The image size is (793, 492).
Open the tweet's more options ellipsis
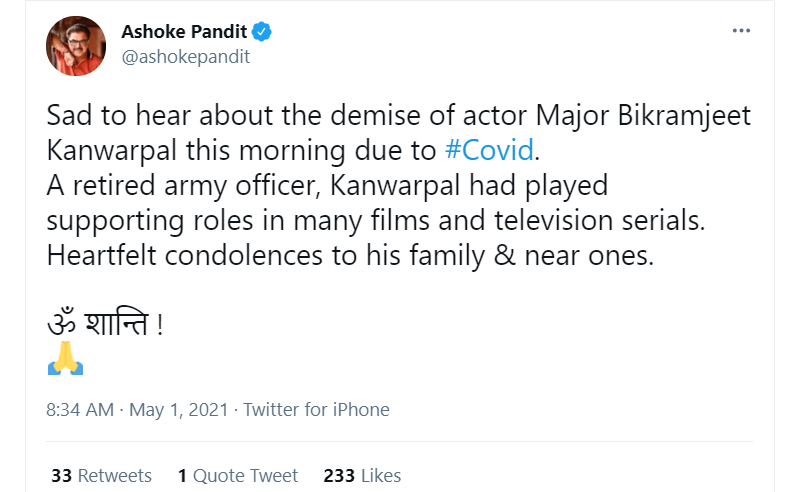pos(741,31)
